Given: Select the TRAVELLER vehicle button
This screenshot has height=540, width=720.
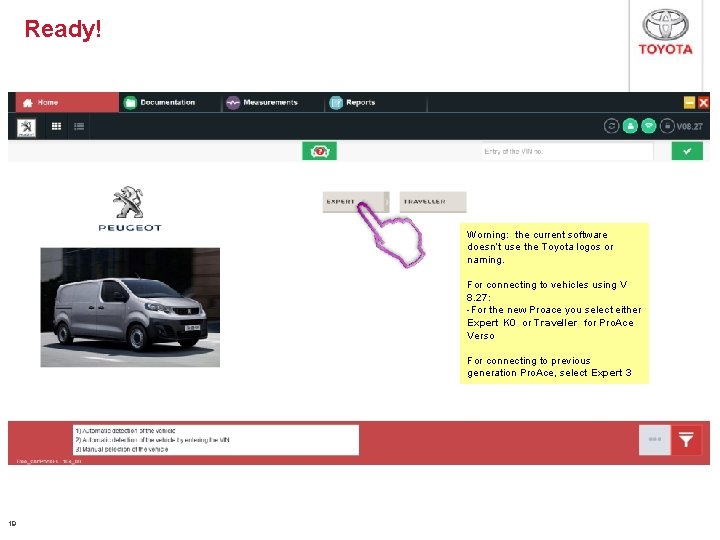Looking at the screenshot, I should tap(433, 202).
